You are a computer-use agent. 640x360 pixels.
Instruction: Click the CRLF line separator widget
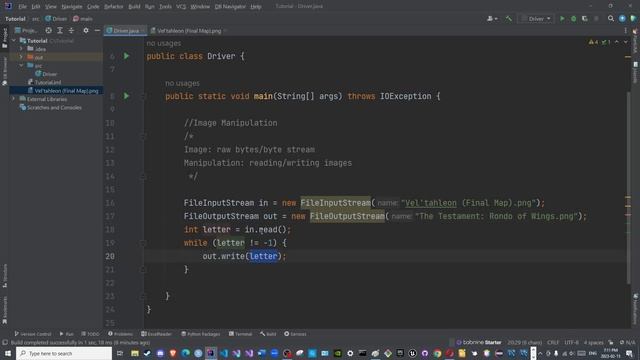click(x=553, y=342)
